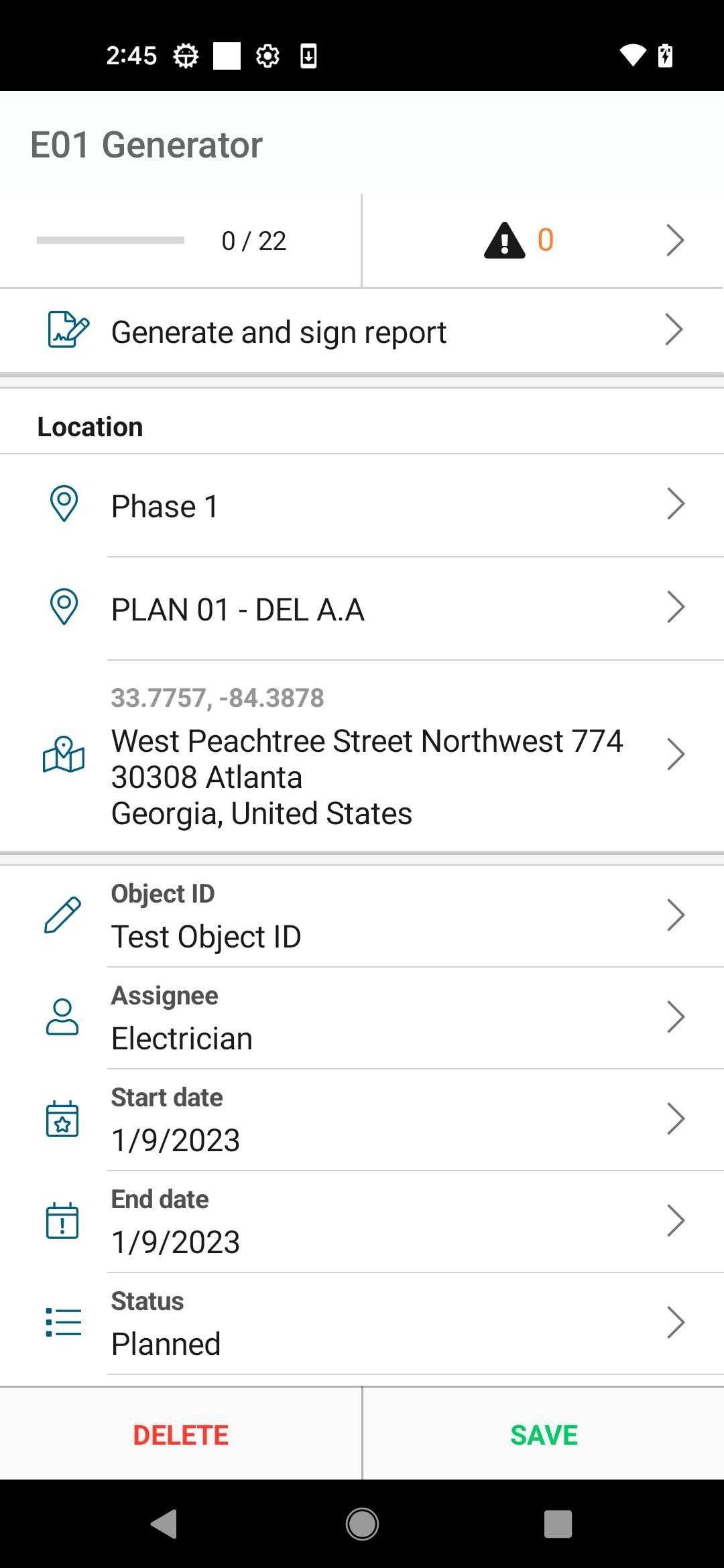Tap the Start date calendar icon

[x=62, y=1119]
